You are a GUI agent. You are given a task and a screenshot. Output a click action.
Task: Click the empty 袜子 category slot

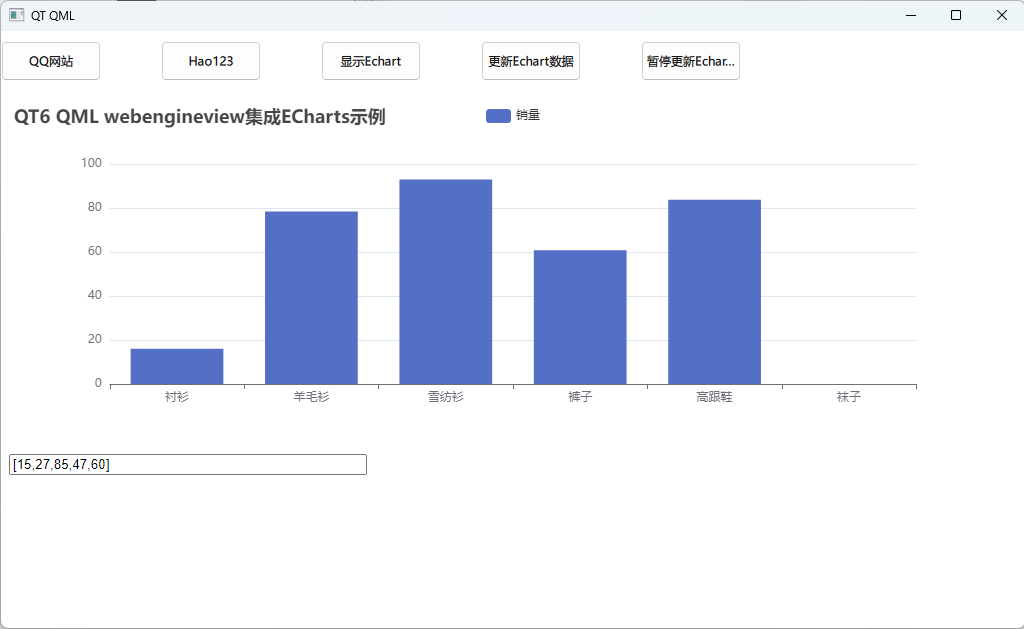click(849, 360)
